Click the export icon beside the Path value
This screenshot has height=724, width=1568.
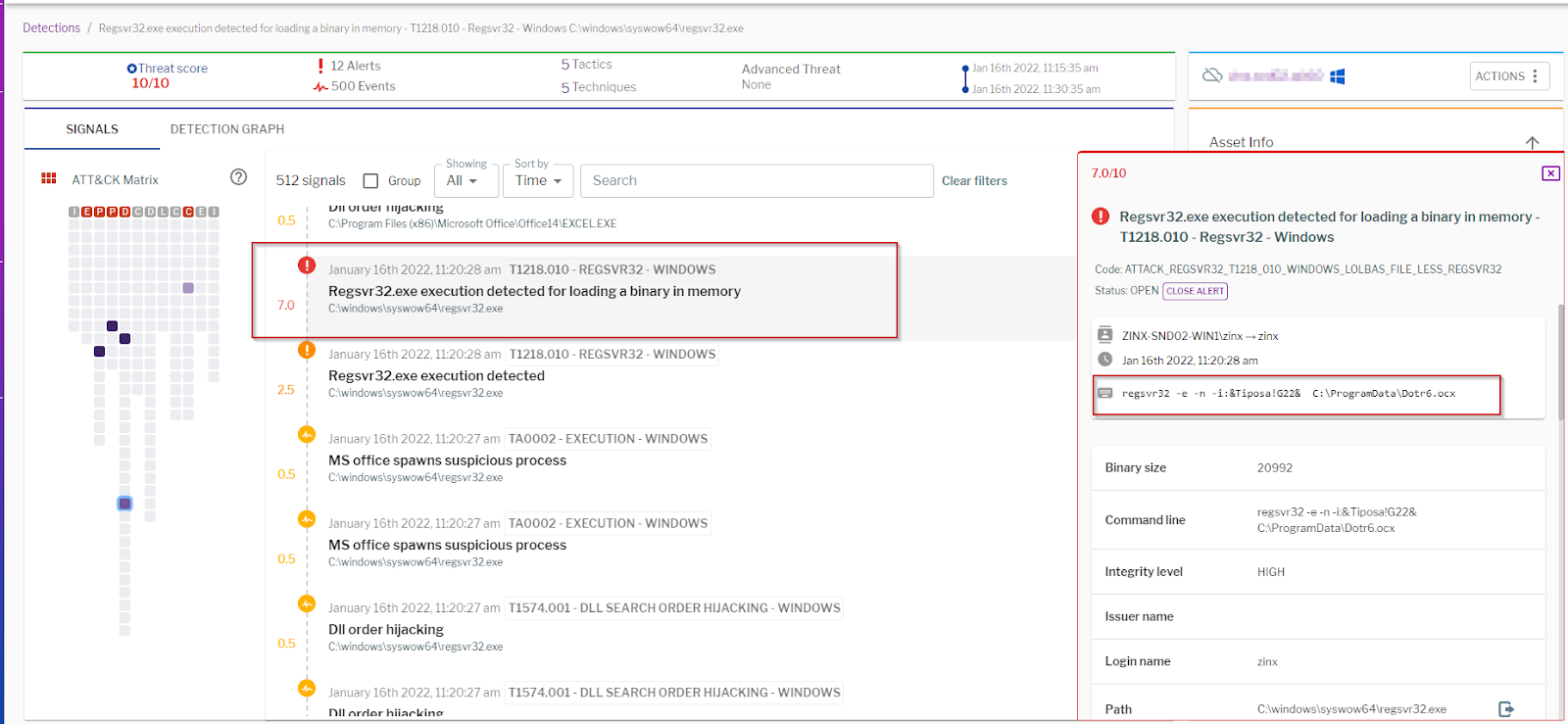pos(1506,708)
